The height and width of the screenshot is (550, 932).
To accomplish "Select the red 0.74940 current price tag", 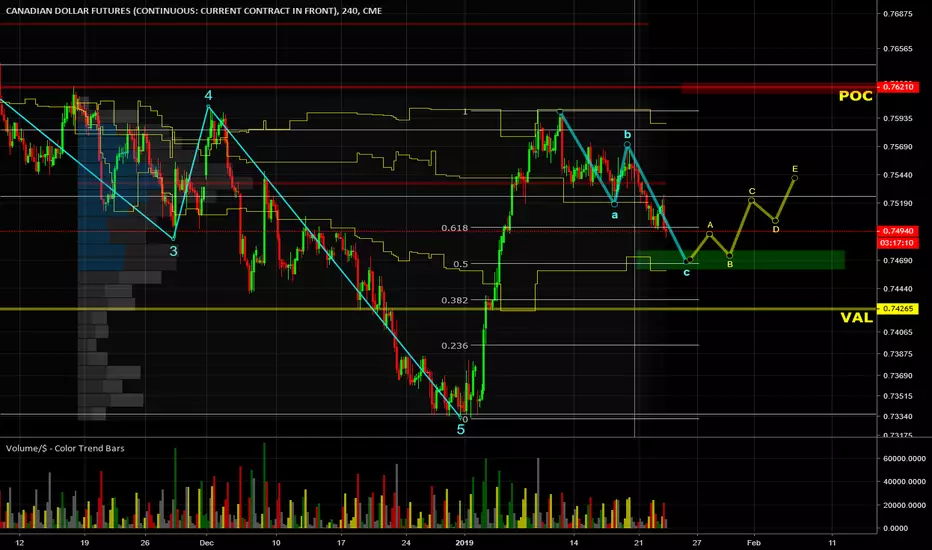I will [899, 231].
